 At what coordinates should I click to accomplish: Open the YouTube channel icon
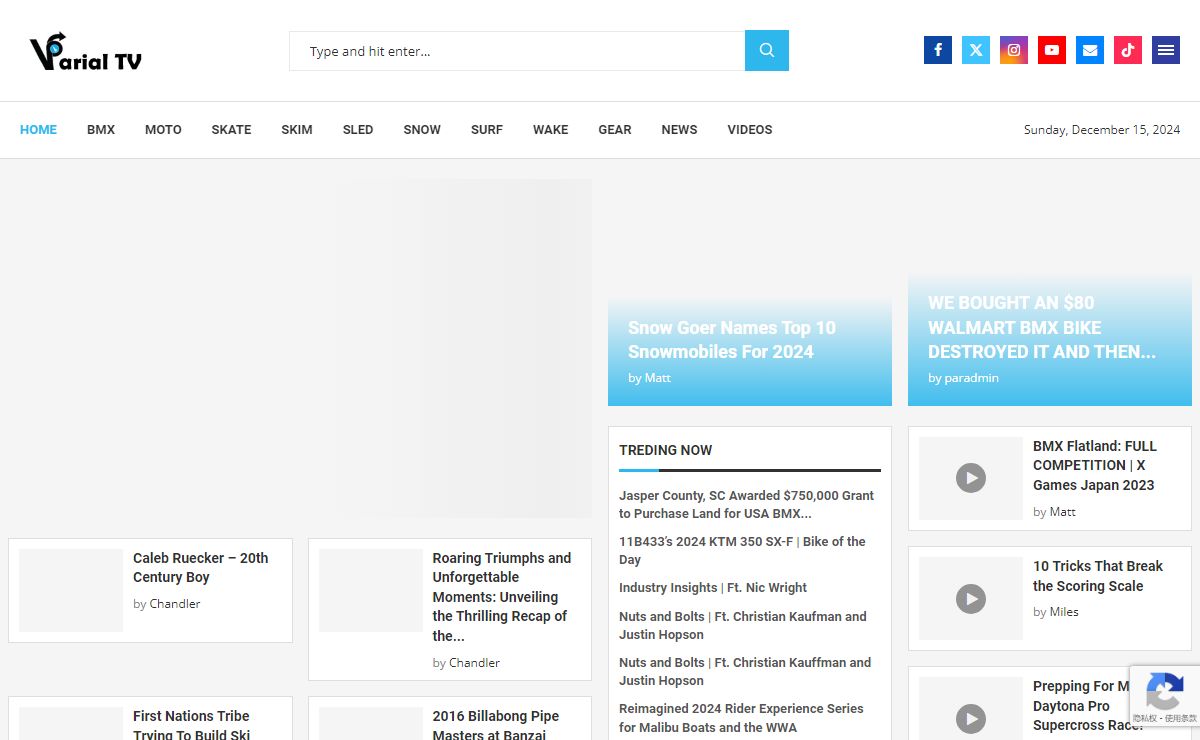tap(1051, 50)
